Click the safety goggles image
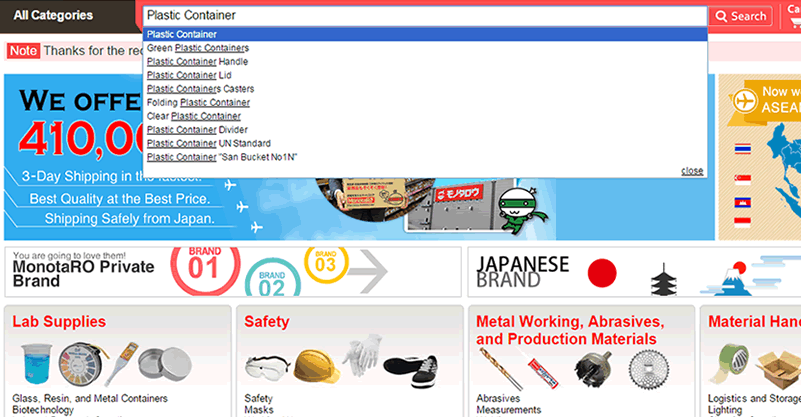This screenshot has height=417, width=801. point(267,368)
